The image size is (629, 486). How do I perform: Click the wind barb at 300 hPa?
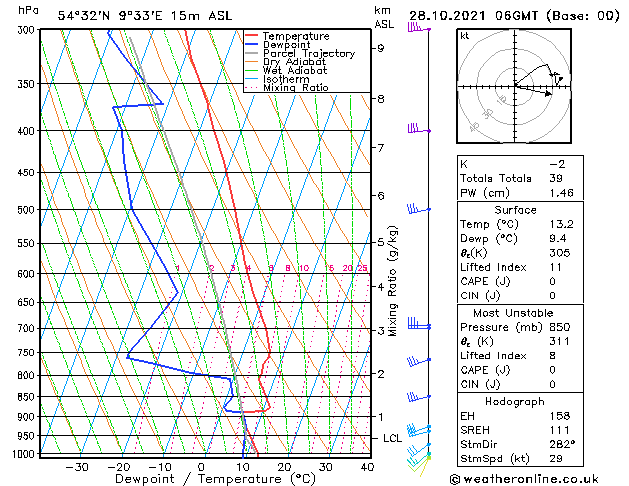(419, 28)
